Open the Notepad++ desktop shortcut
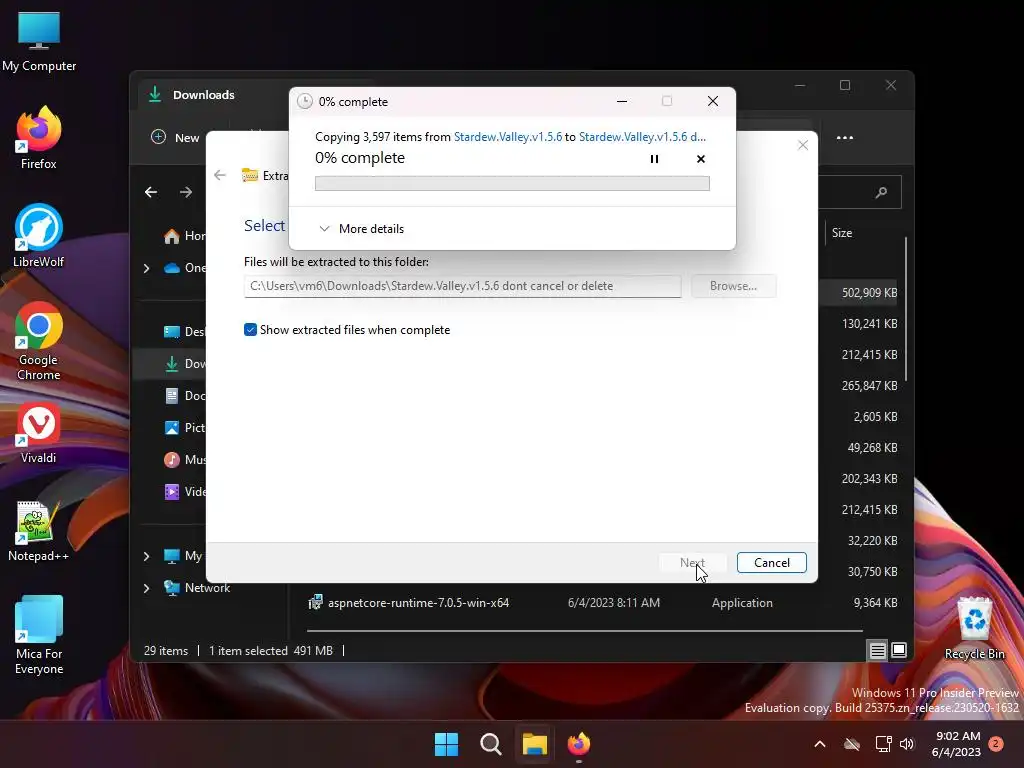Viewport: 1024px width, 768px height. pos(39,531)
